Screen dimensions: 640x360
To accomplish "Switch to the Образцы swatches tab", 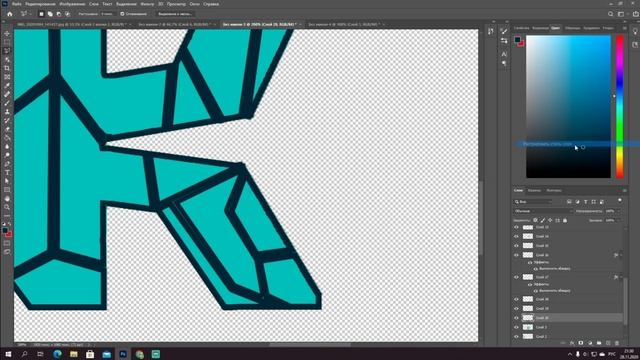I will pyautogui.click(x=573, y=28).
